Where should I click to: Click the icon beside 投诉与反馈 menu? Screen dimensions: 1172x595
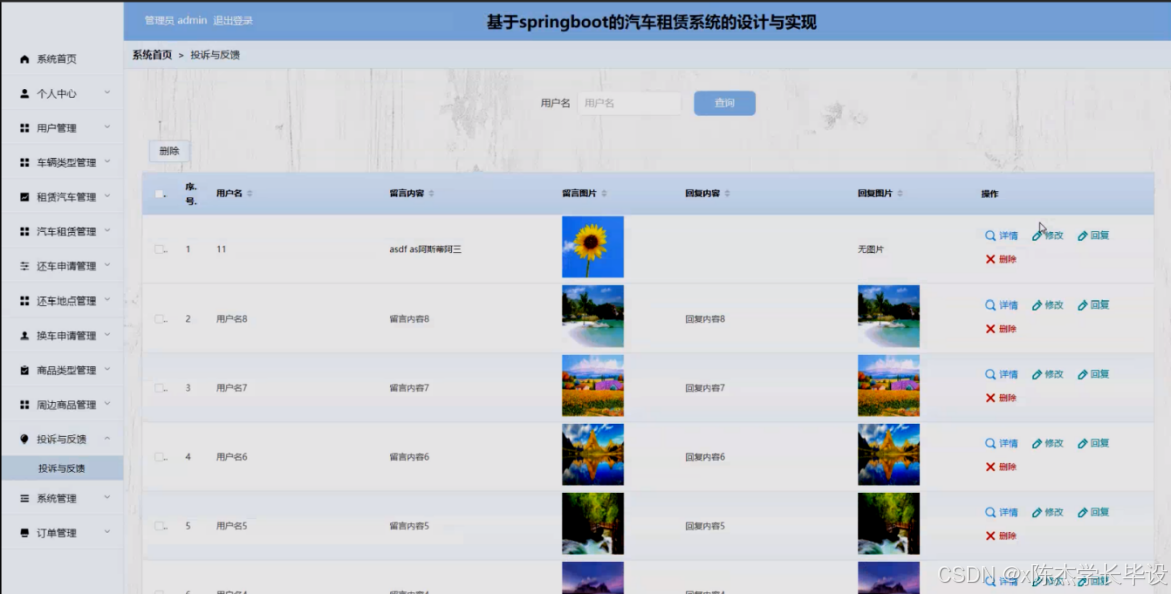(25, 439)
